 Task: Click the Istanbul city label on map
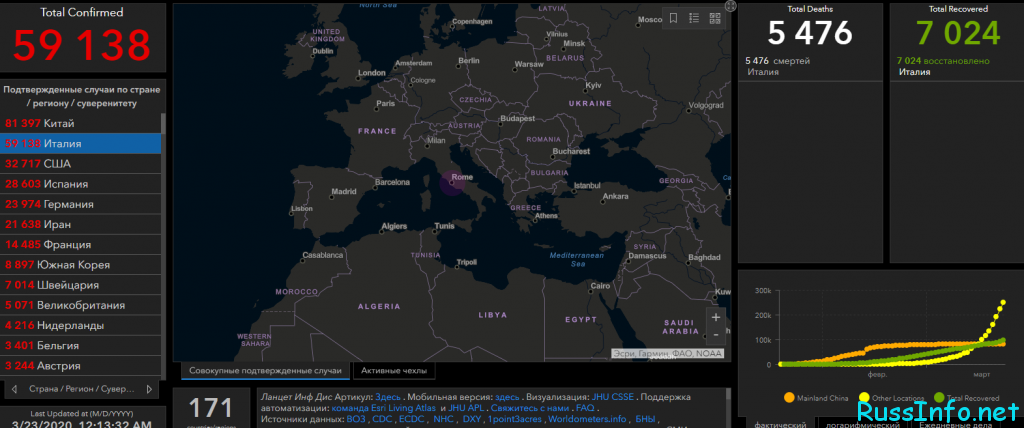click(x=586, y=186)
